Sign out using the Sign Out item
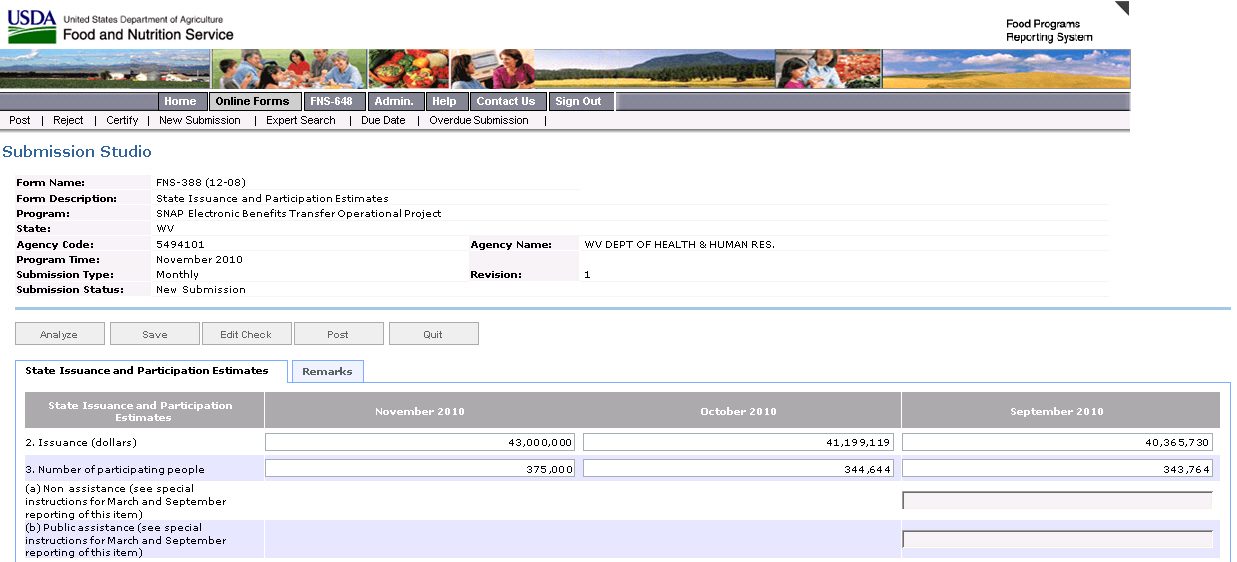 click(578, 101)
